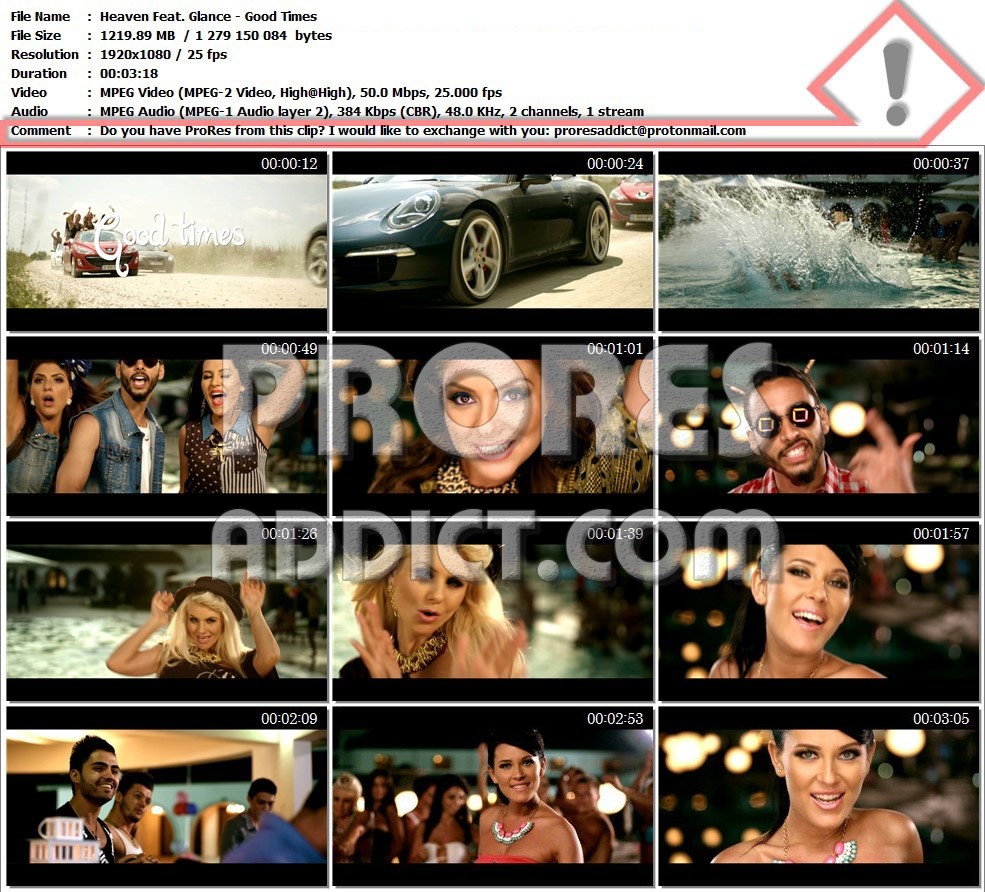Open the pool splash thumbnail at 00:00:37
The height and width of the screenshot is (892, 985).
[x=819, y=241]
